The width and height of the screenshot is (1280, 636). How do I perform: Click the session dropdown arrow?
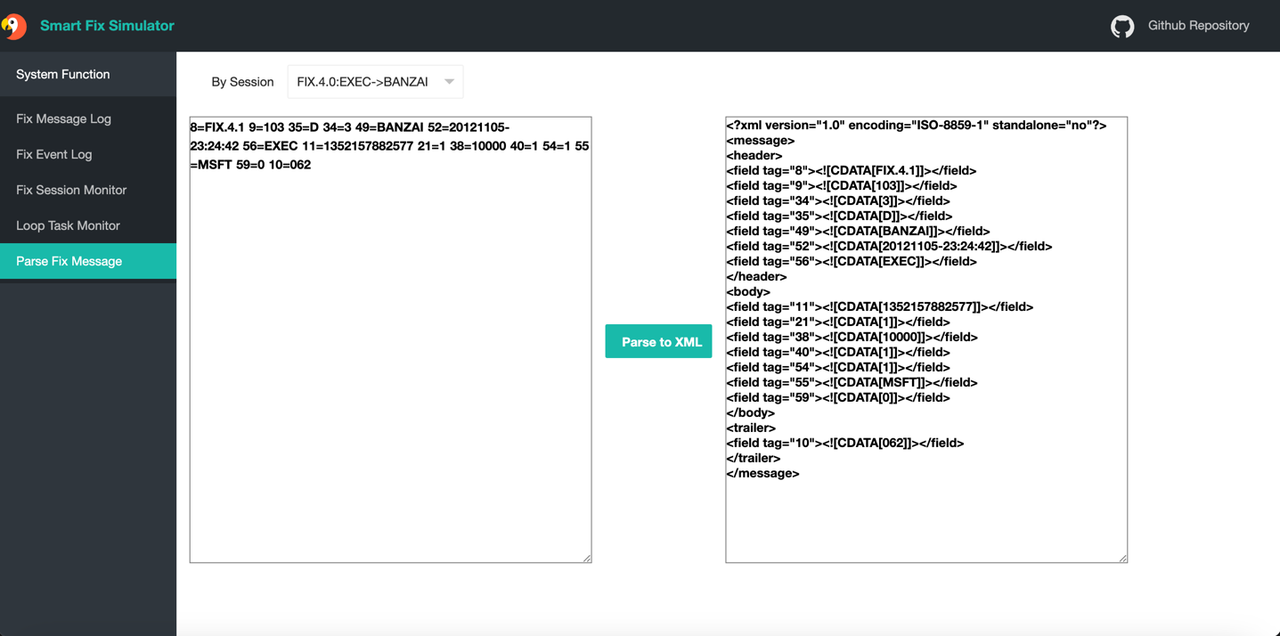point(449,82)
